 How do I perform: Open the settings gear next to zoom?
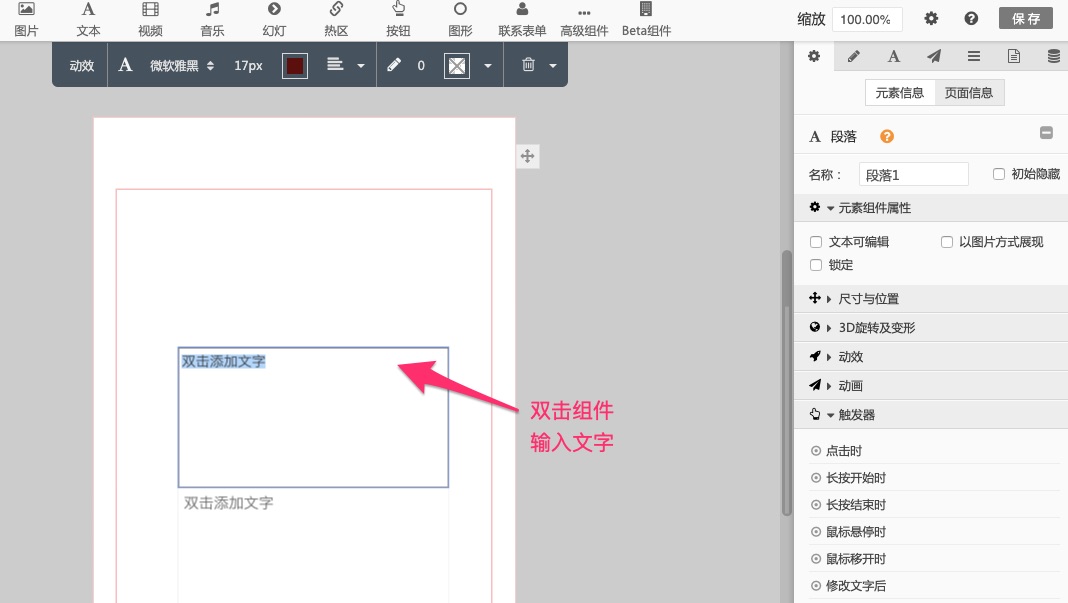pyautogui.click(x=931, y=19)
